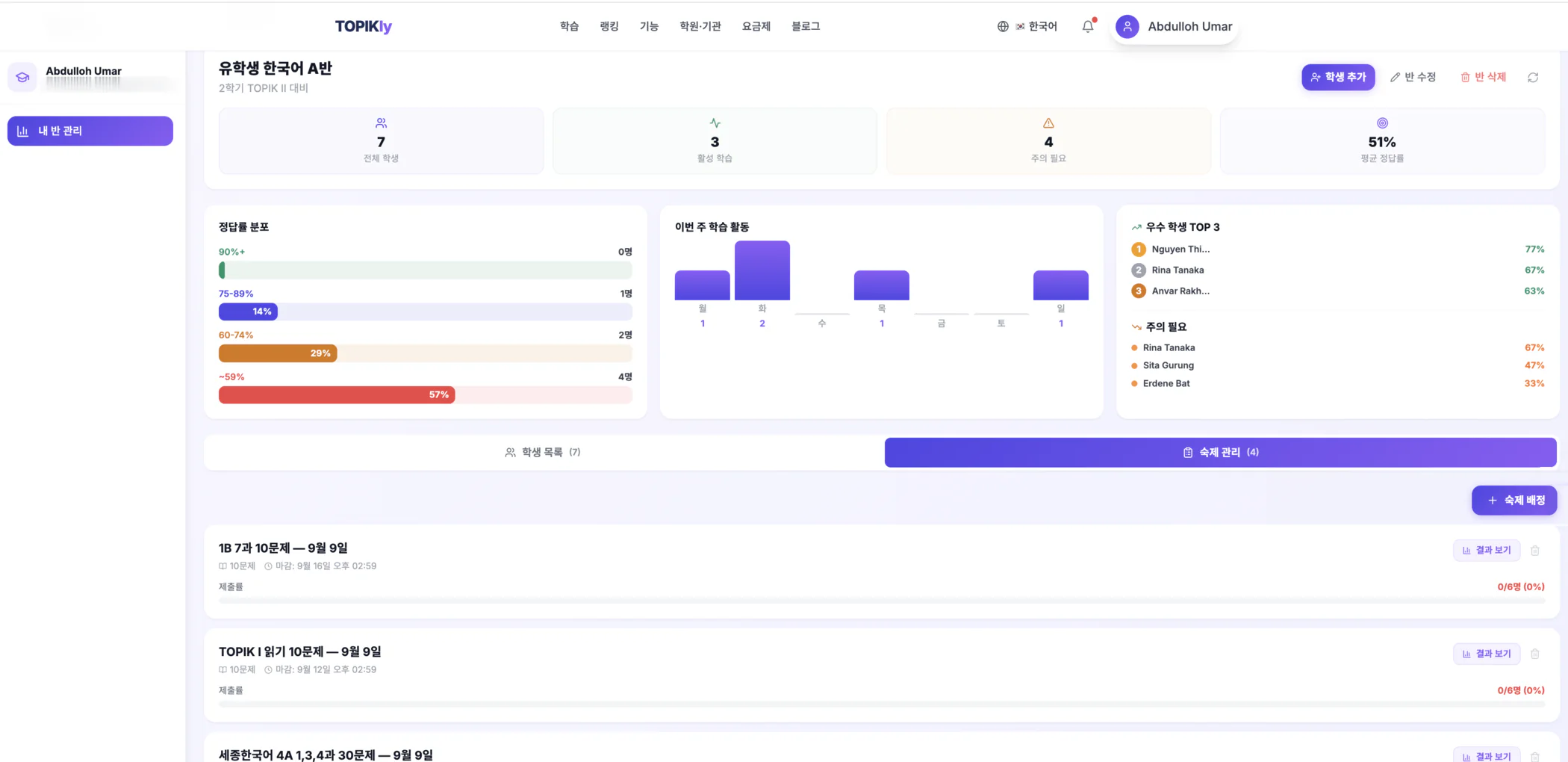
Task: Open the Abdulloh Umar profile menu
Action: (x=1175, y=27)
